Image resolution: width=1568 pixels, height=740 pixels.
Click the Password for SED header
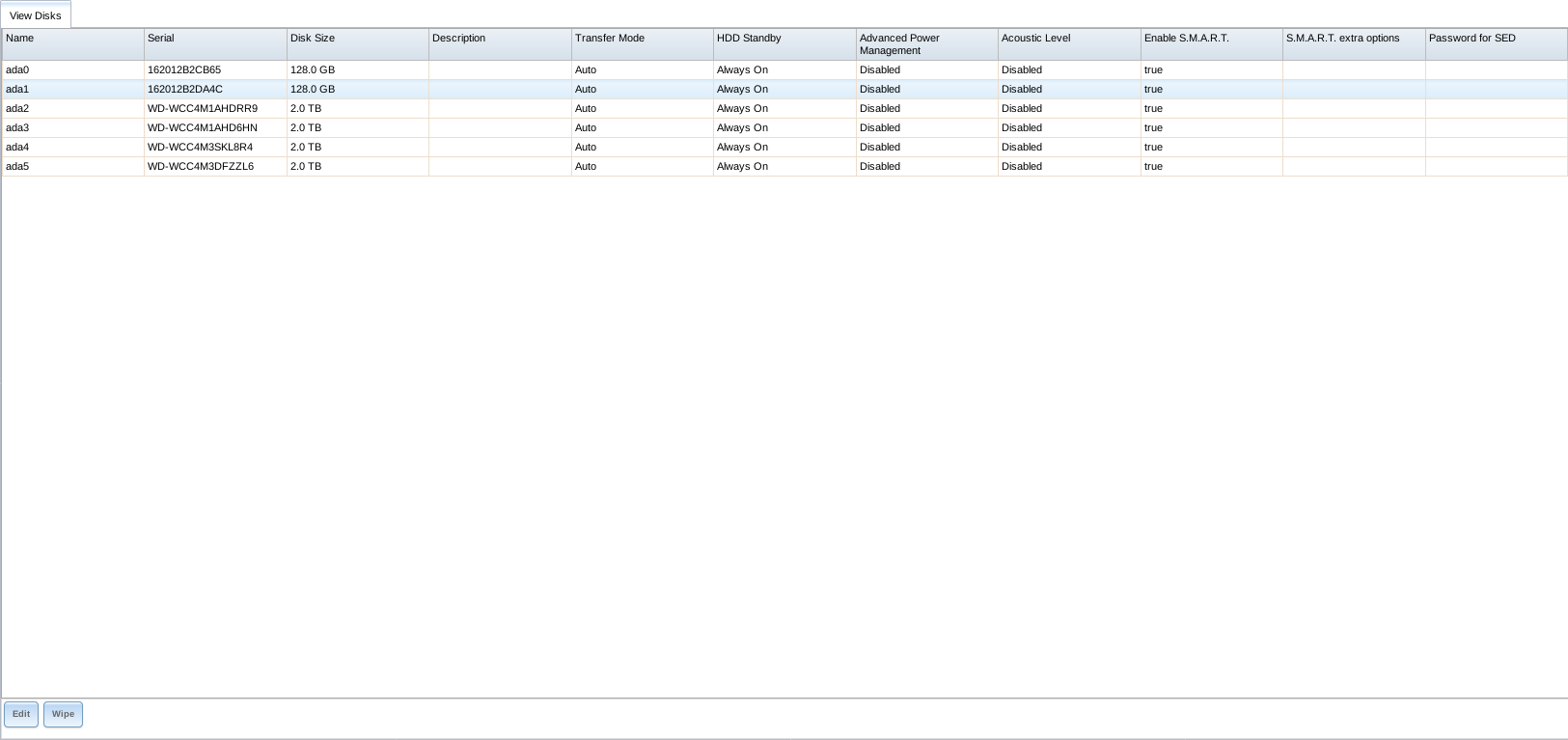[x=1495, y=44]
